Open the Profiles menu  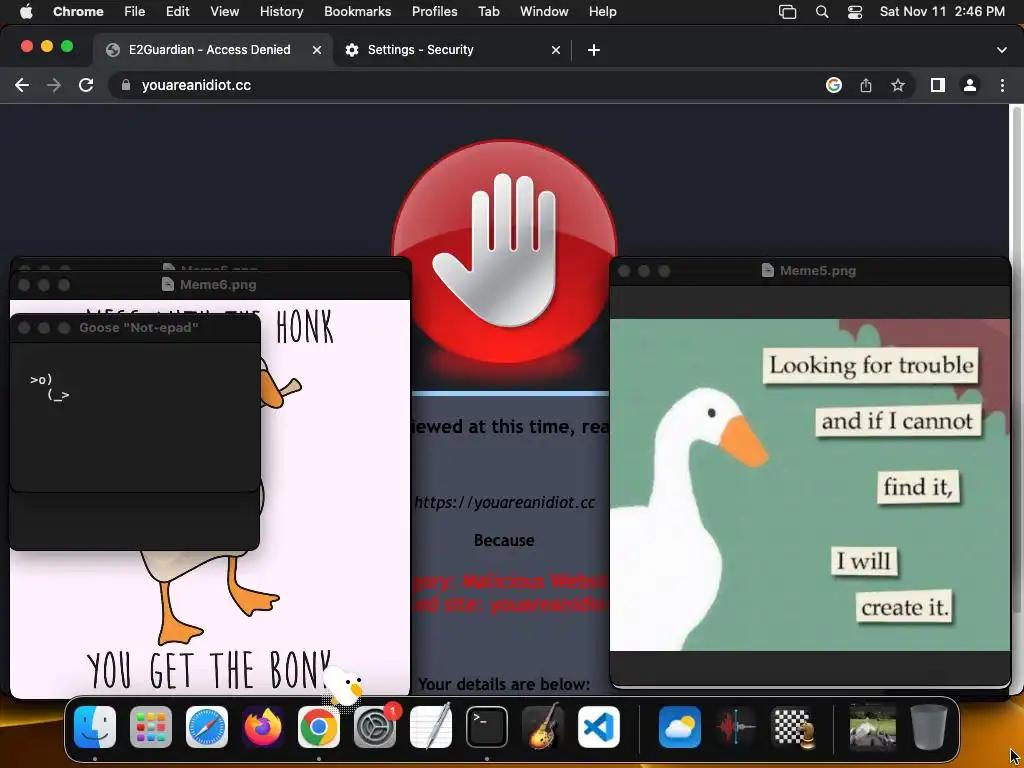point(434,12)
